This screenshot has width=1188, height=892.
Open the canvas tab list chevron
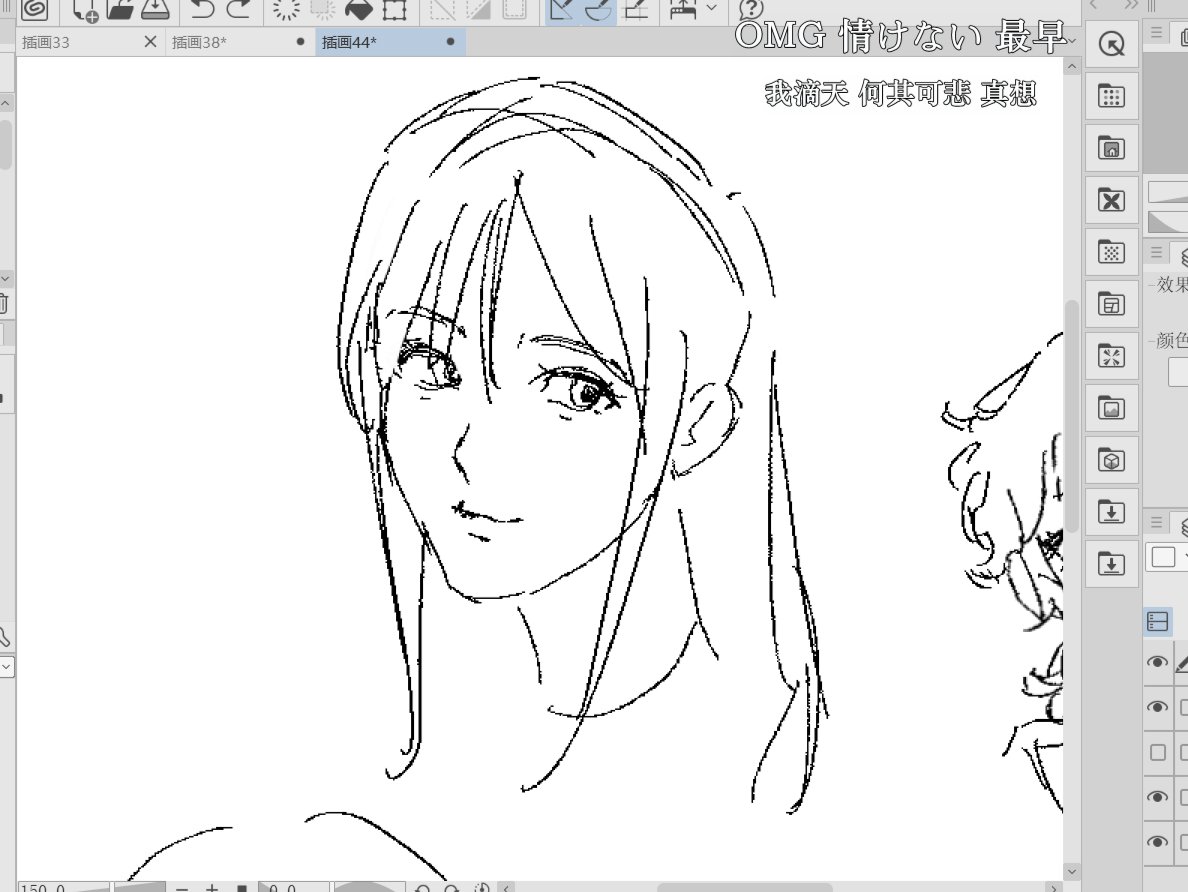1071,42
